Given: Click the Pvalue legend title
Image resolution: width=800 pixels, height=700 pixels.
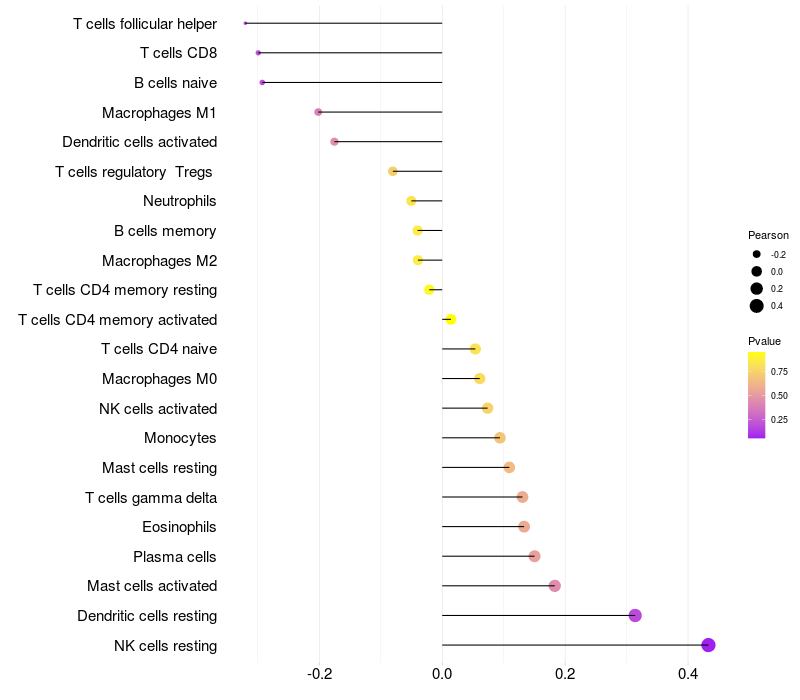Looking at the screenshot, I should pyautogui.click(x=764, y=341).
